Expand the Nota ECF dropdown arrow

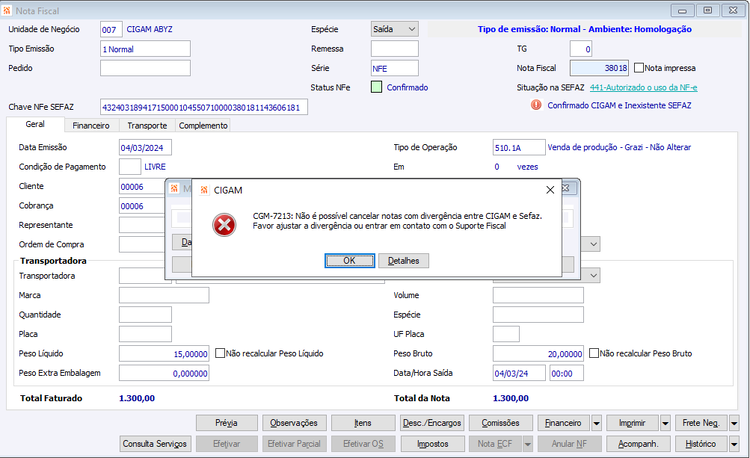(x=528, y=444)
